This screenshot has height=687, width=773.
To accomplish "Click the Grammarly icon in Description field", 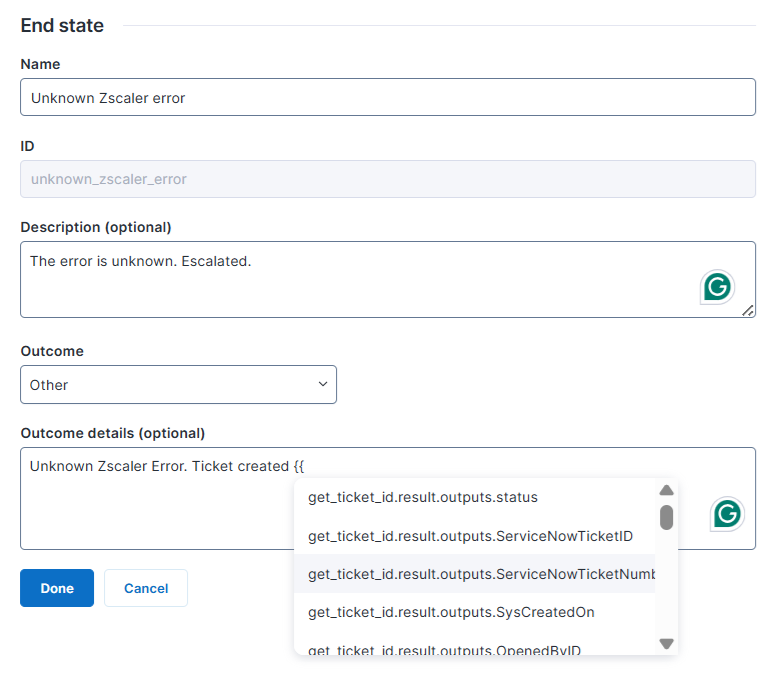I will tap(717, 287).
